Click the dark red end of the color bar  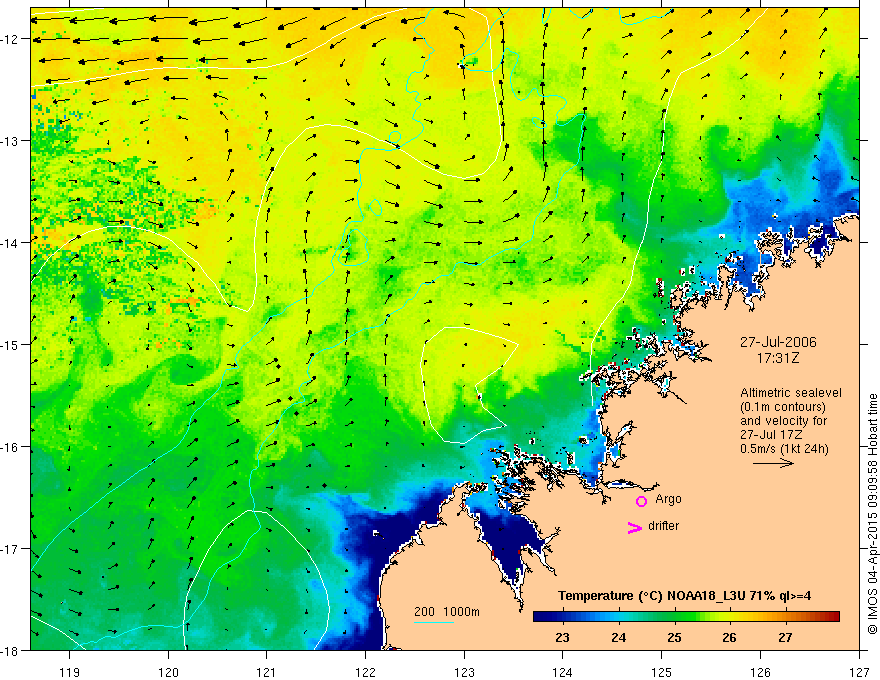[835, 617]
